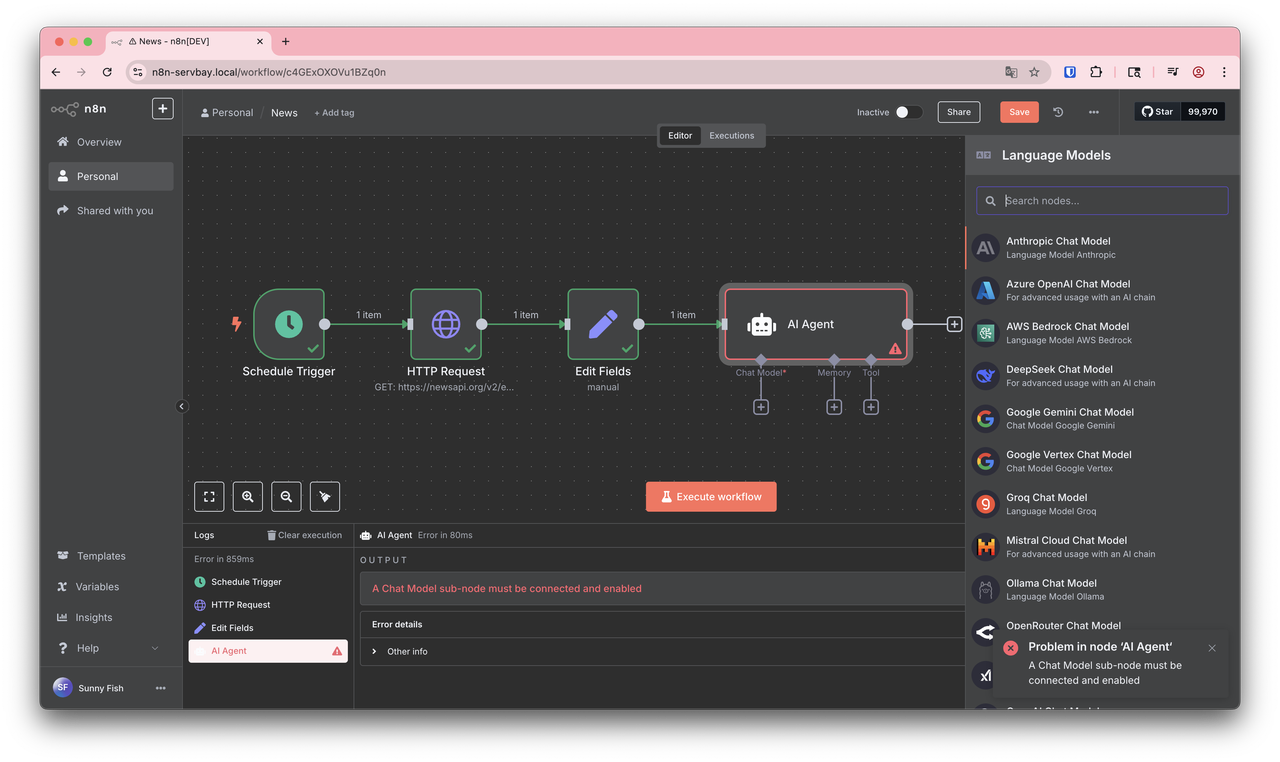
Task: Open Chrome three-dot menu
Action: 1224,72
